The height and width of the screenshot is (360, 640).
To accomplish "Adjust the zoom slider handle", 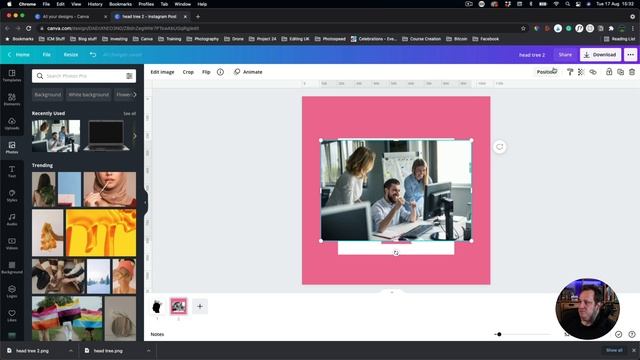I will tap(499, 334).
